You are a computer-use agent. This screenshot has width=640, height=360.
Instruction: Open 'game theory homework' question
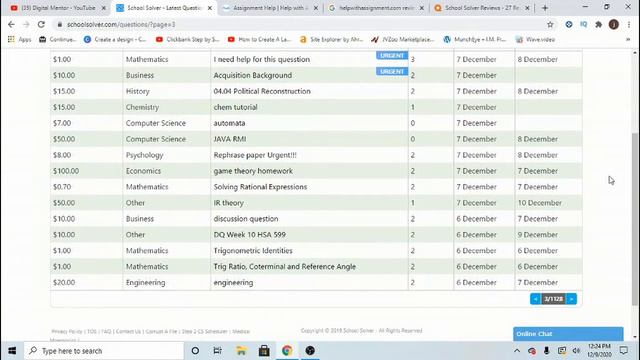pos(253,171)
